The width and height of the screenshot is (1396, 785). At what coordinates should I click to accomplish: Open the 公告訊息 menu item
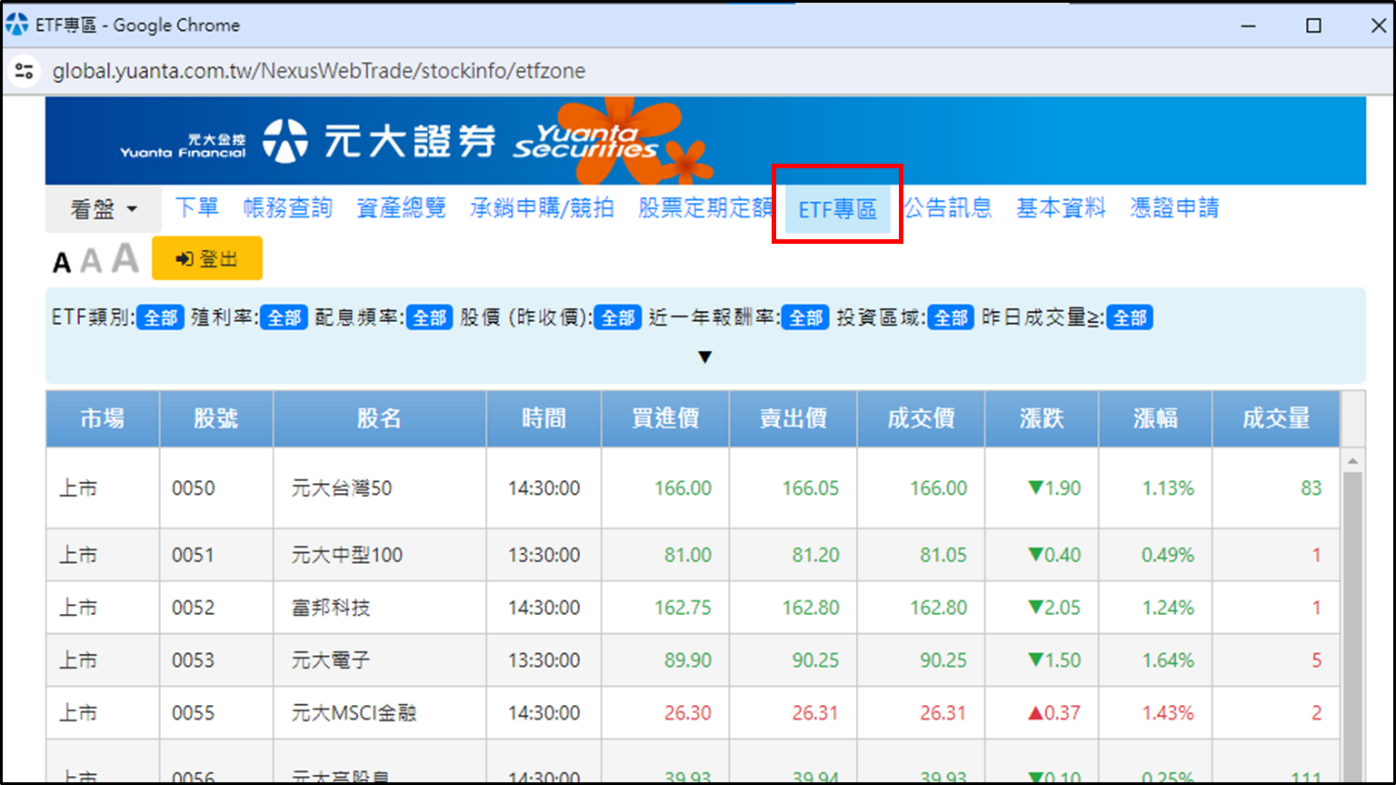(x=948, y=208)
